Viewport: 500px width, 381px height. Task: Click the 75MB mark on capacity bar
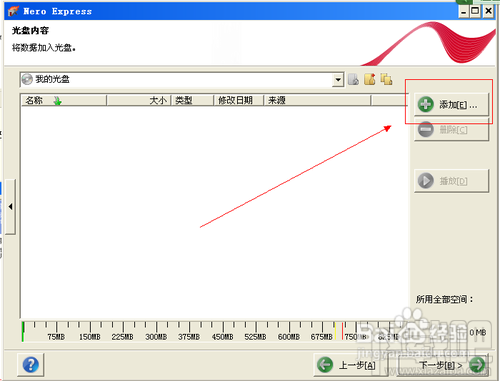coord(56,337)
